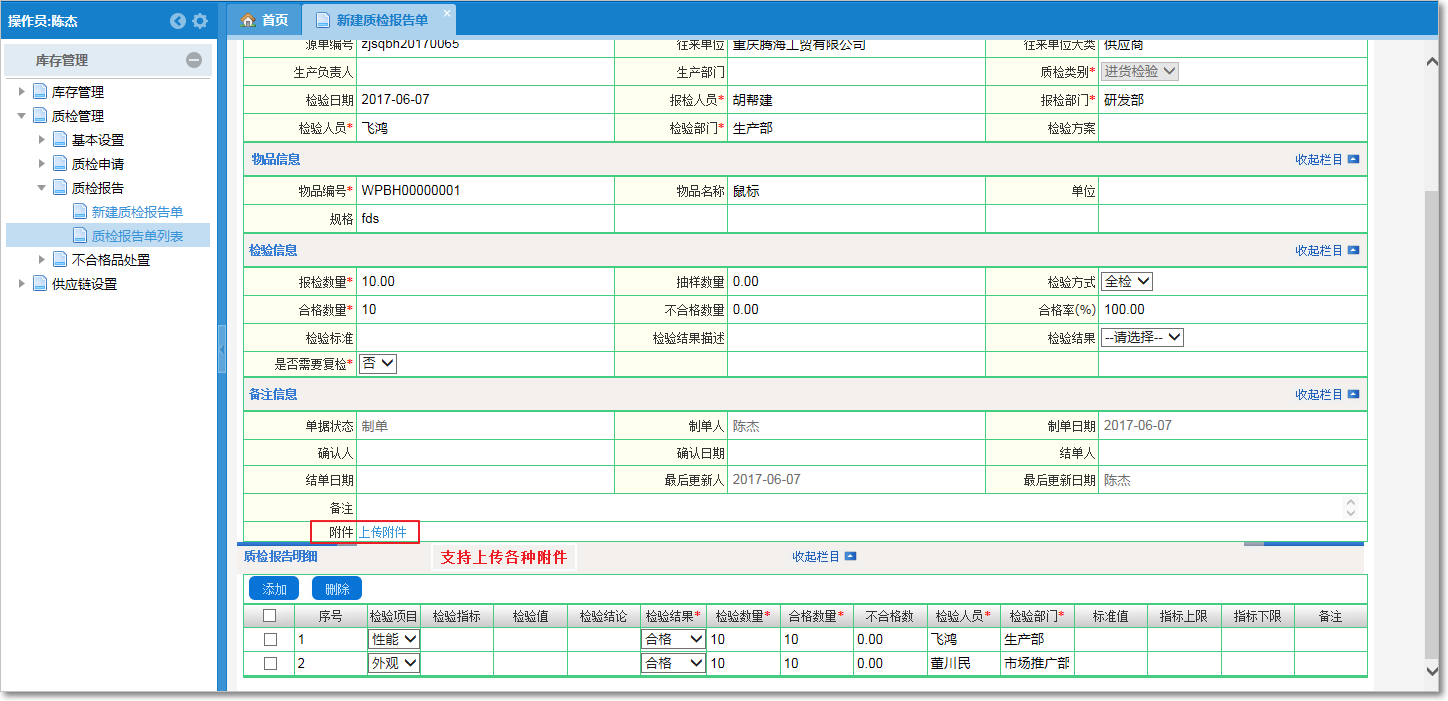Click the 备注 text input field
The width and height of the screenshot is (1448, 701).
[x=848, y=508]
